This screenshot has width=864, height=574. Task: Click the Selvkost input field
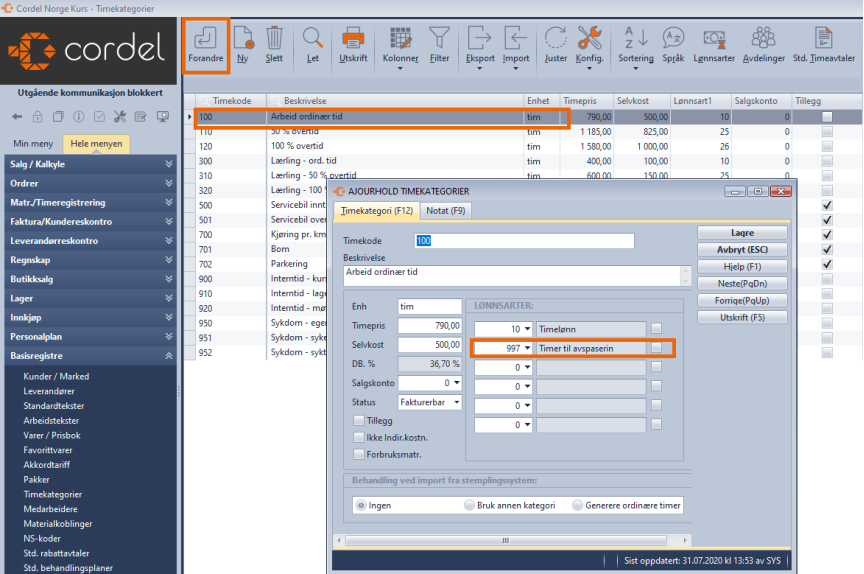(x=430, y=345)
